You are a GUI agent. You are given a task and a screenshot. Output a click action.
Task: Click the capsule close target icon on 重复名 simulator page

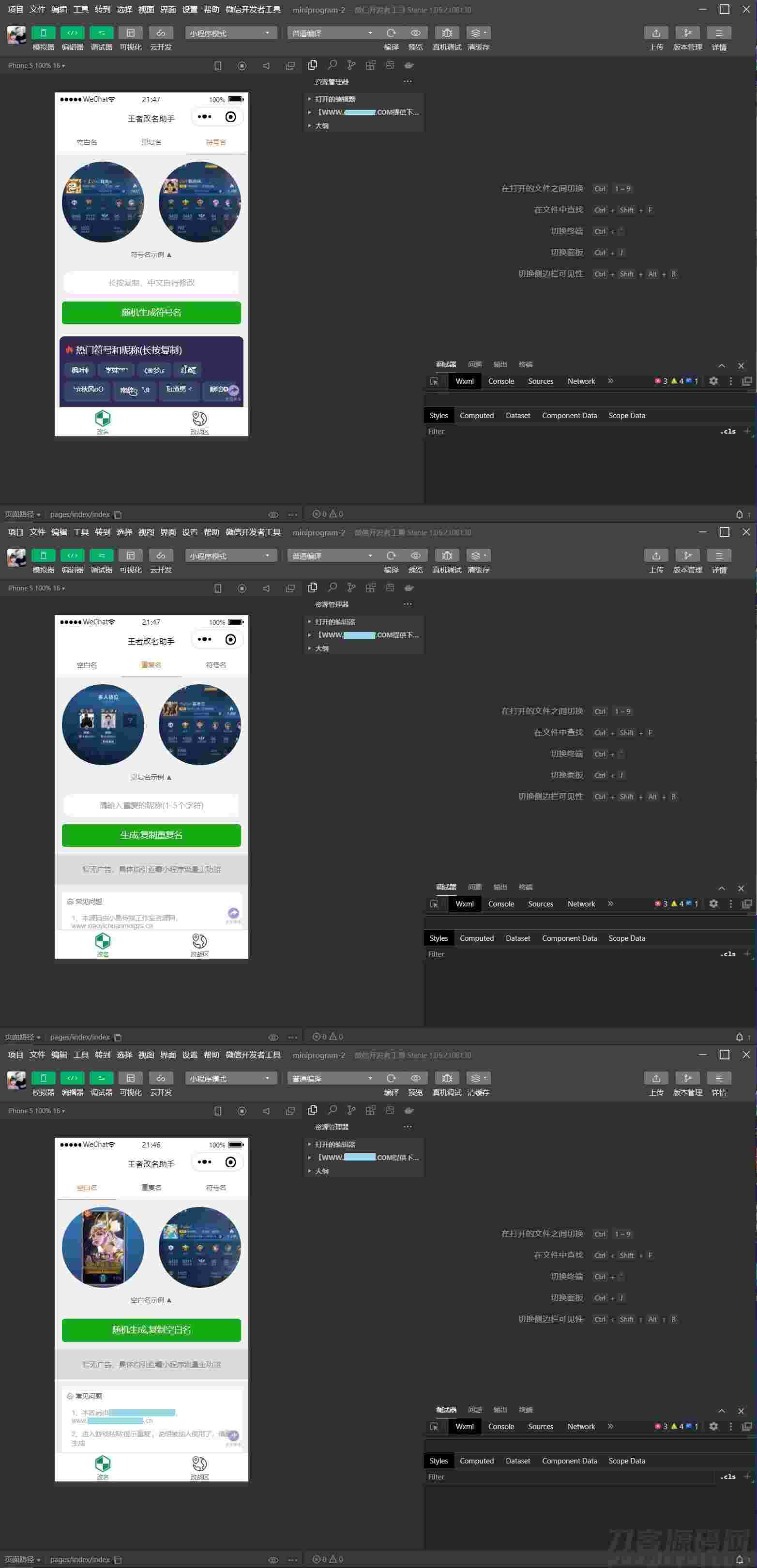[230, 640]
